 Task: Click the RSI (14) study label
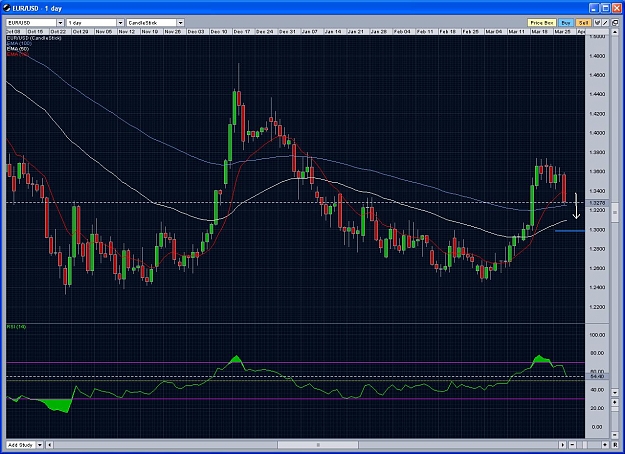pyautogui.click(x=16, y=327)
